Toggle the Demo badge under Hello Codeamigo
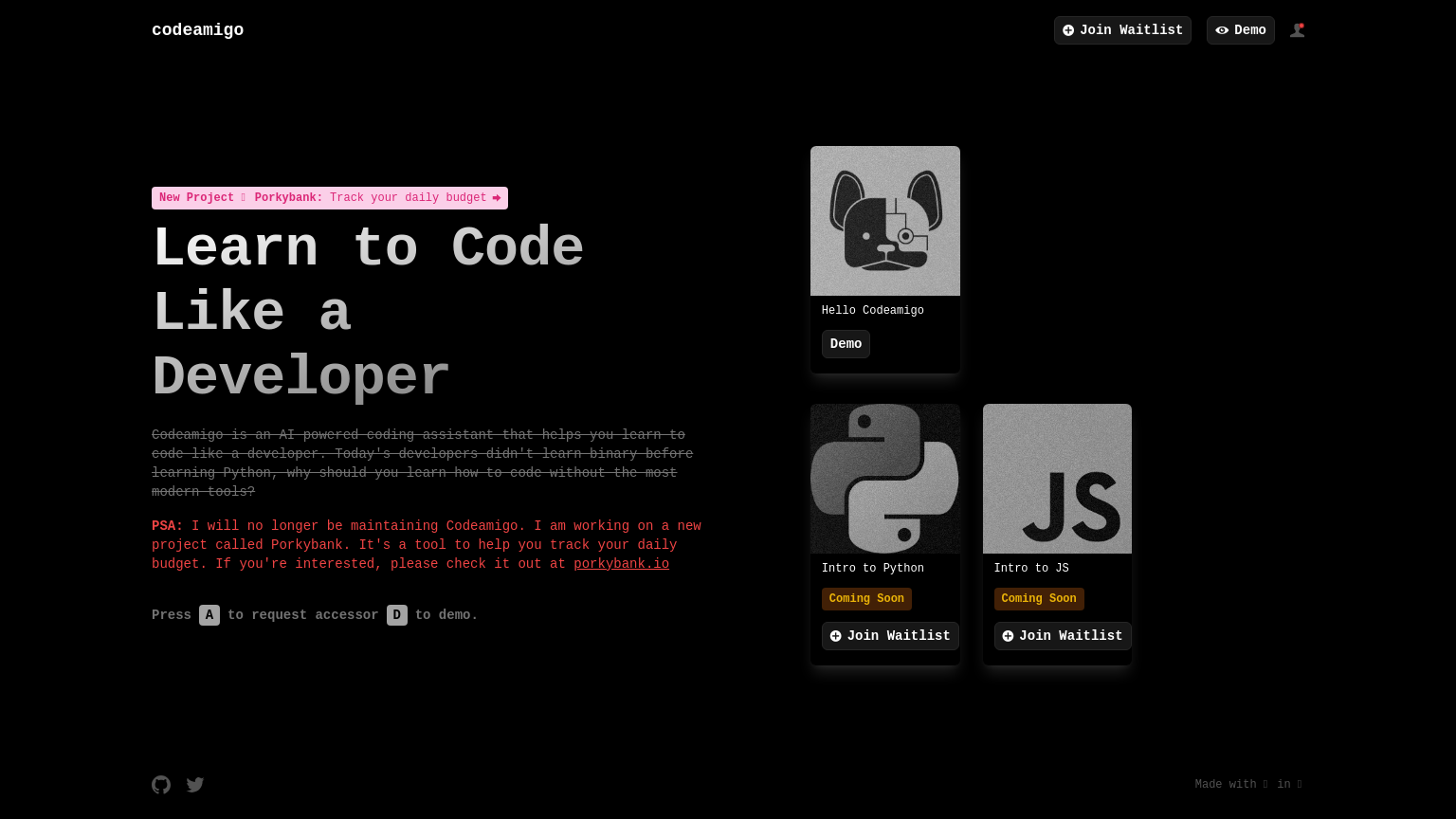The image size is (1456, 819). coord(845,344)
